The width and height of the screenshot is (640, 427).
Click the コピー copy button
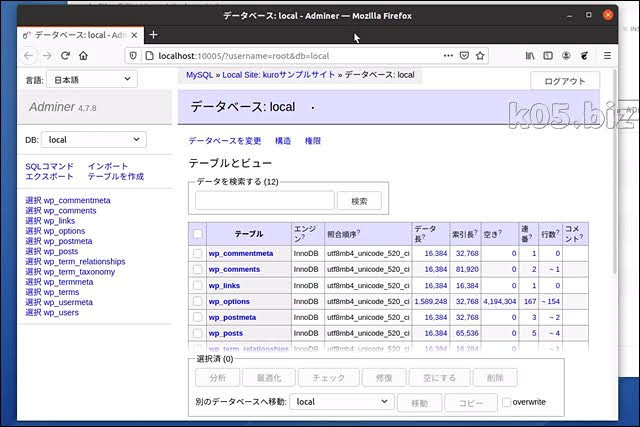click(x=471, y=403)
